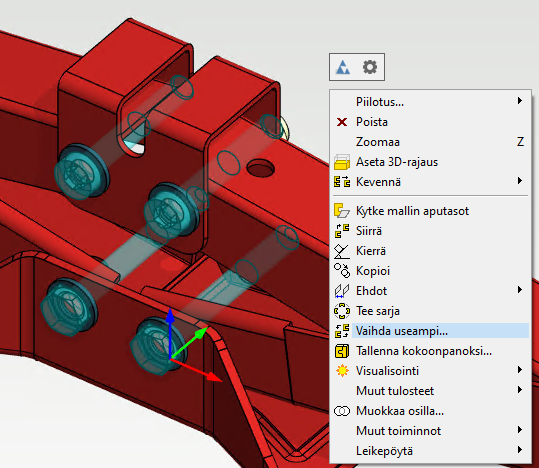Click the Tee sarja pattern icon
Viewport: 539px width, 468px height.
click(342, 311)
